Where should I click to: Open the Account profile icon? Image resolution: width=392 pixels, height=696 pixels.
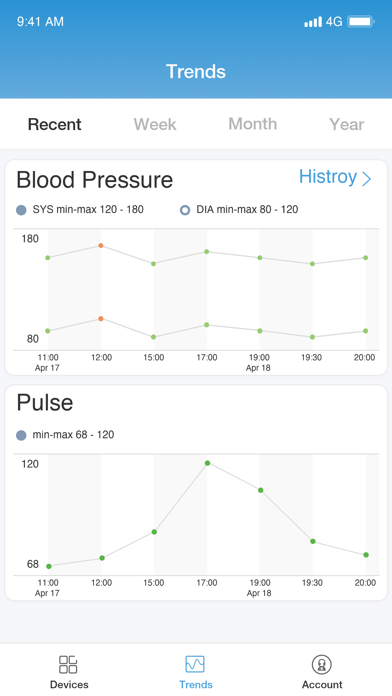point(321,664)
